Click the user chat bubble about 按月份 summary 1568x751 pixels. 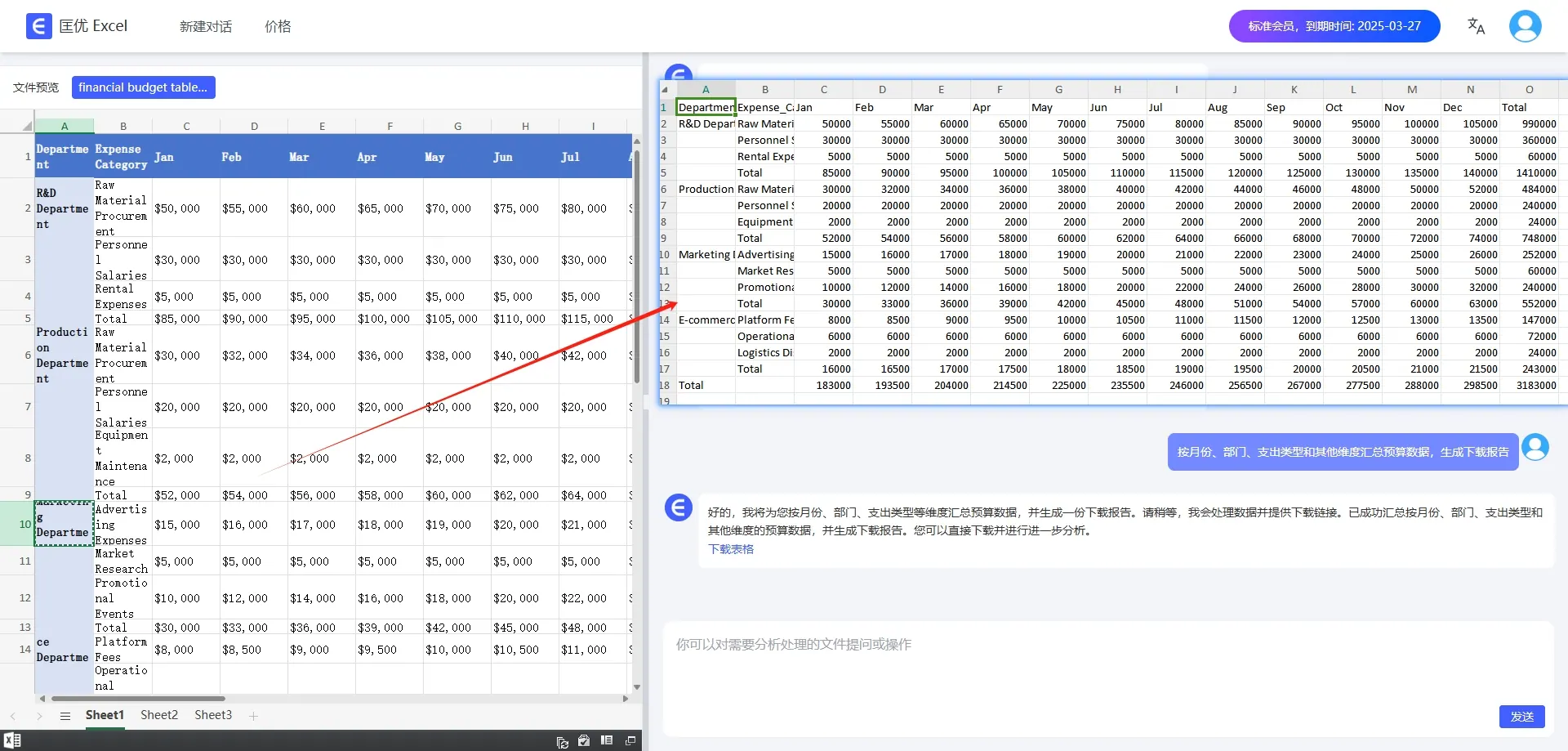coord(1343,452)
